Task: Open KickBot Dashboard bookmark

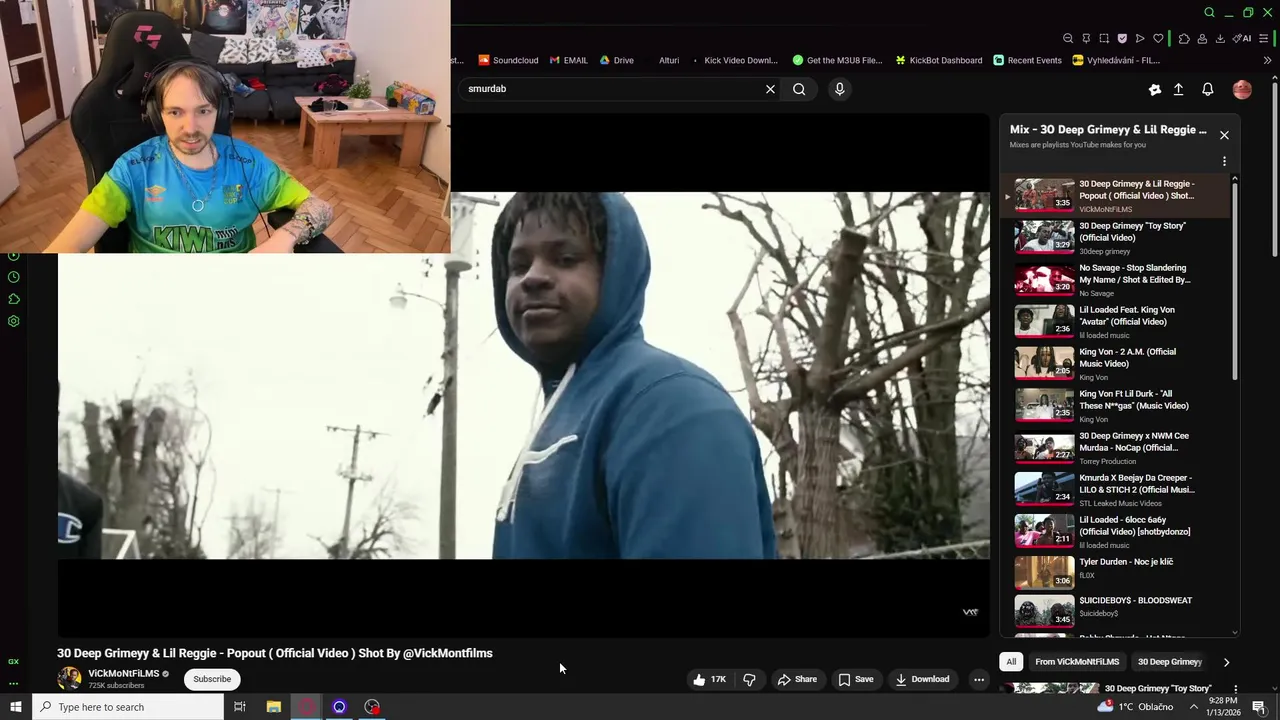Action: 938,60
